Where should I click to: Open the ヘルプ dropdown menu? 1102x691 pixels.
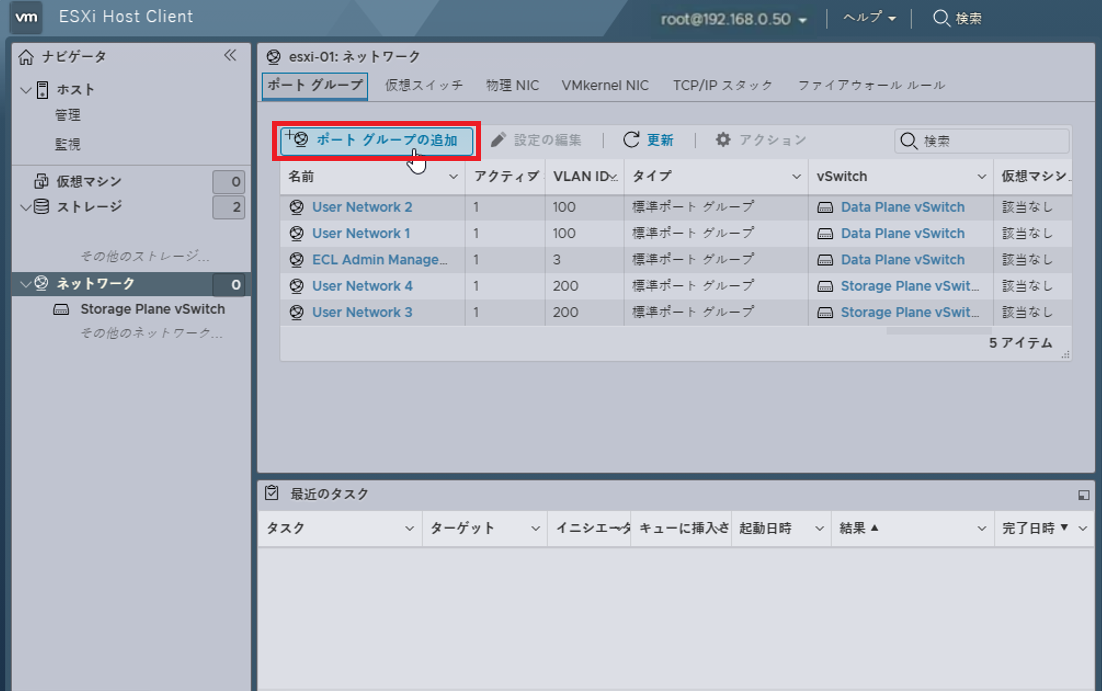tap(868, 18)
